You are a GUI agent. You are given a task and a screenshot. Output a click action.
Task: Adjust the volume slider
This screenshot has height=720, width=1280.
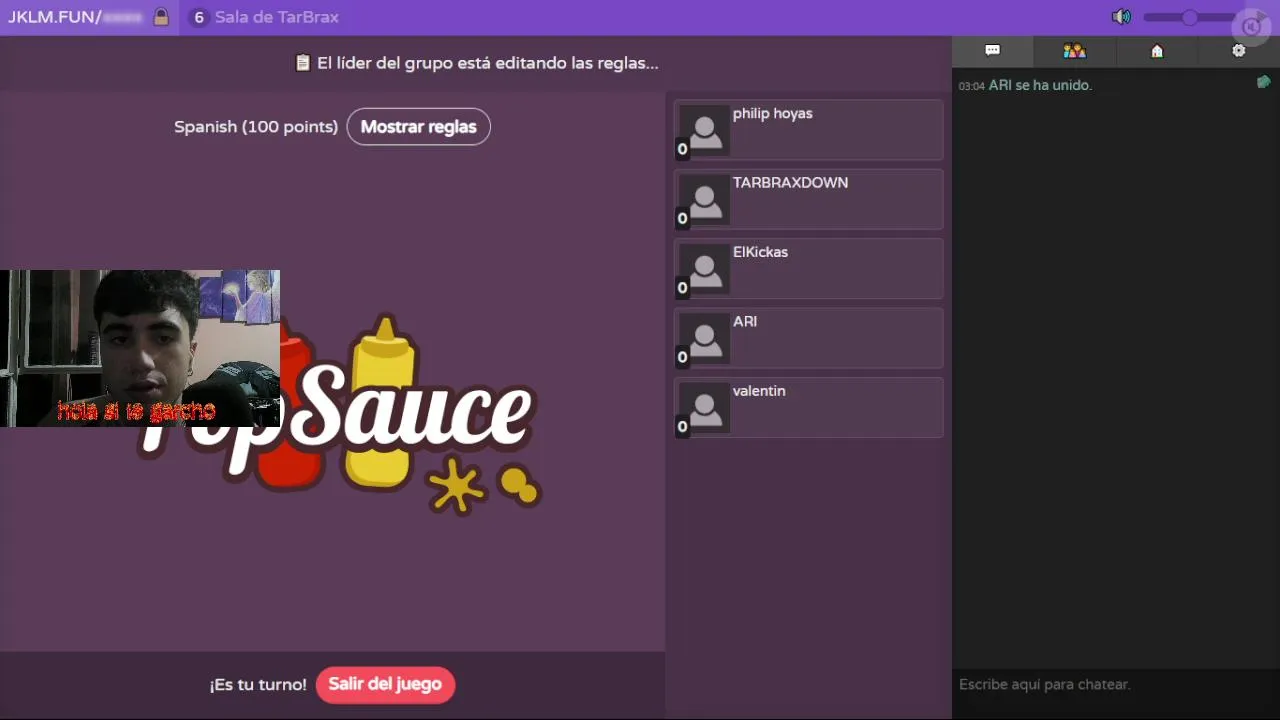1190,17
